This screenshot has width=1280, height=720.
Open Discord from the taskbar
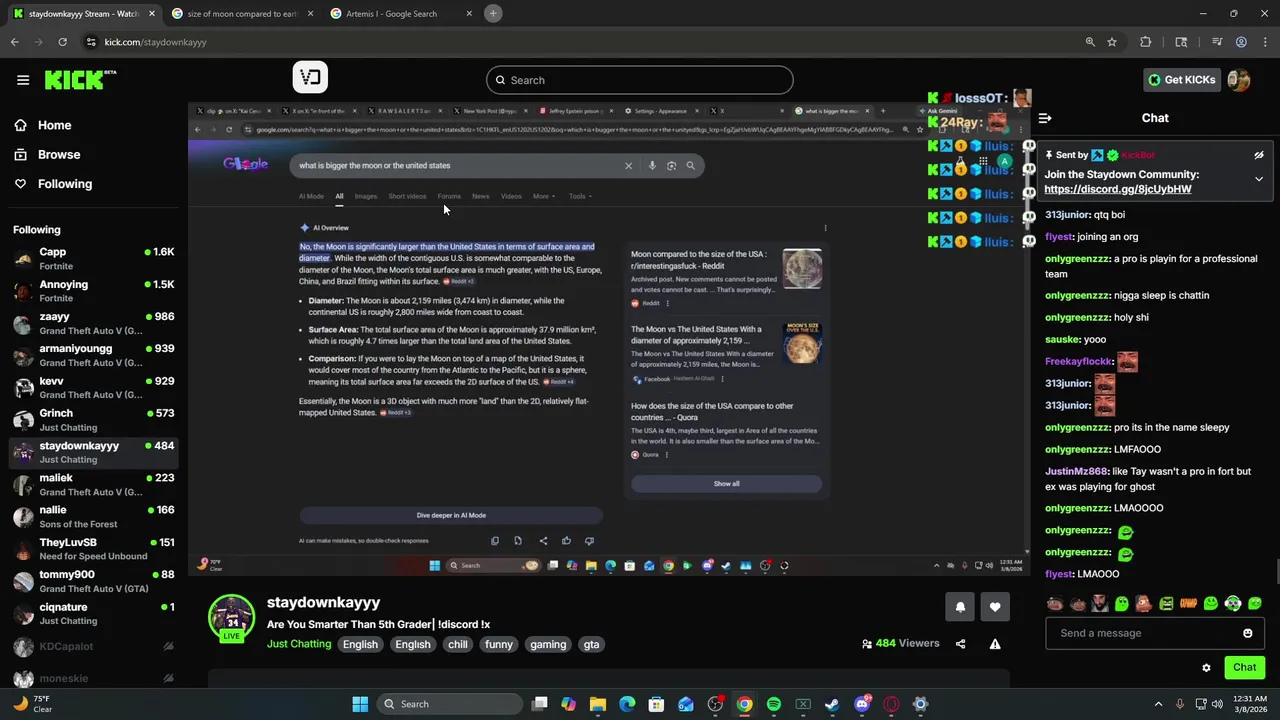click(x=862, y=704)
